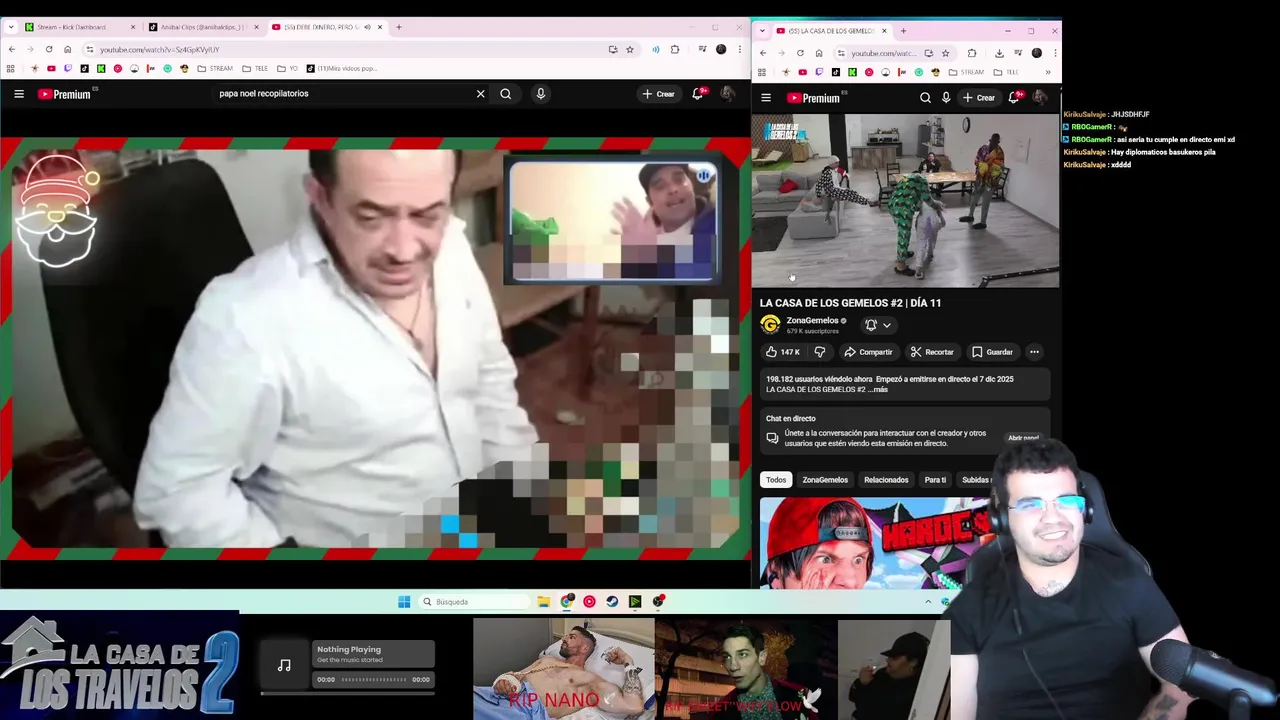Like the video with 147 K likes
Image resolution: width=1280 pixels, height=720 pixels.
[x=782, y=352]
